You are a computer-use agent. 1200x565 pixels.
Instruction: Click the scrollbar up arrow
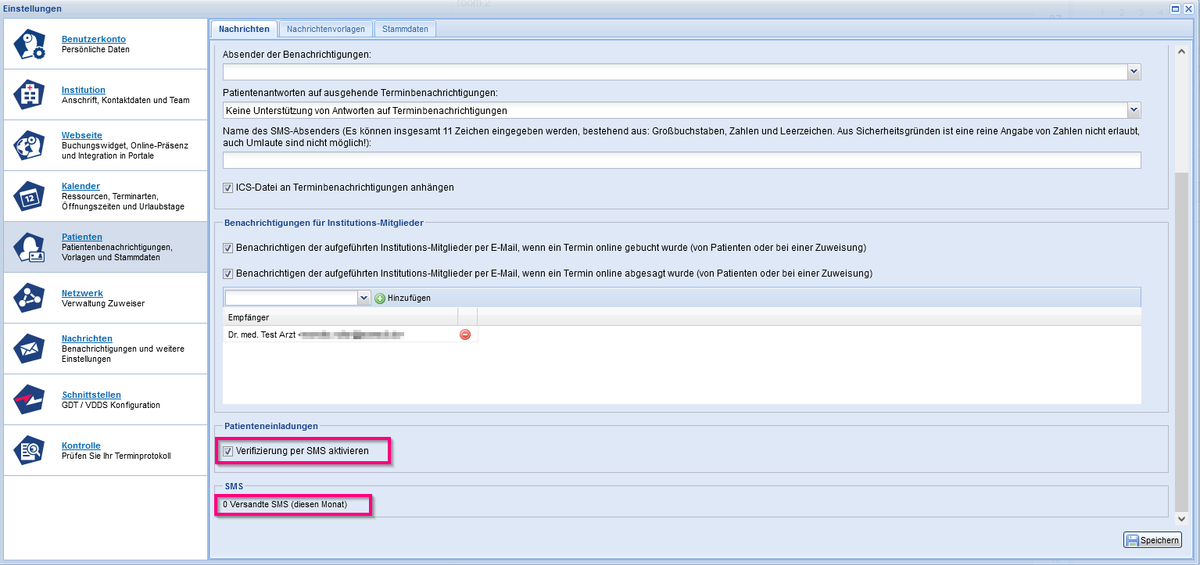tap(1181, 51)
